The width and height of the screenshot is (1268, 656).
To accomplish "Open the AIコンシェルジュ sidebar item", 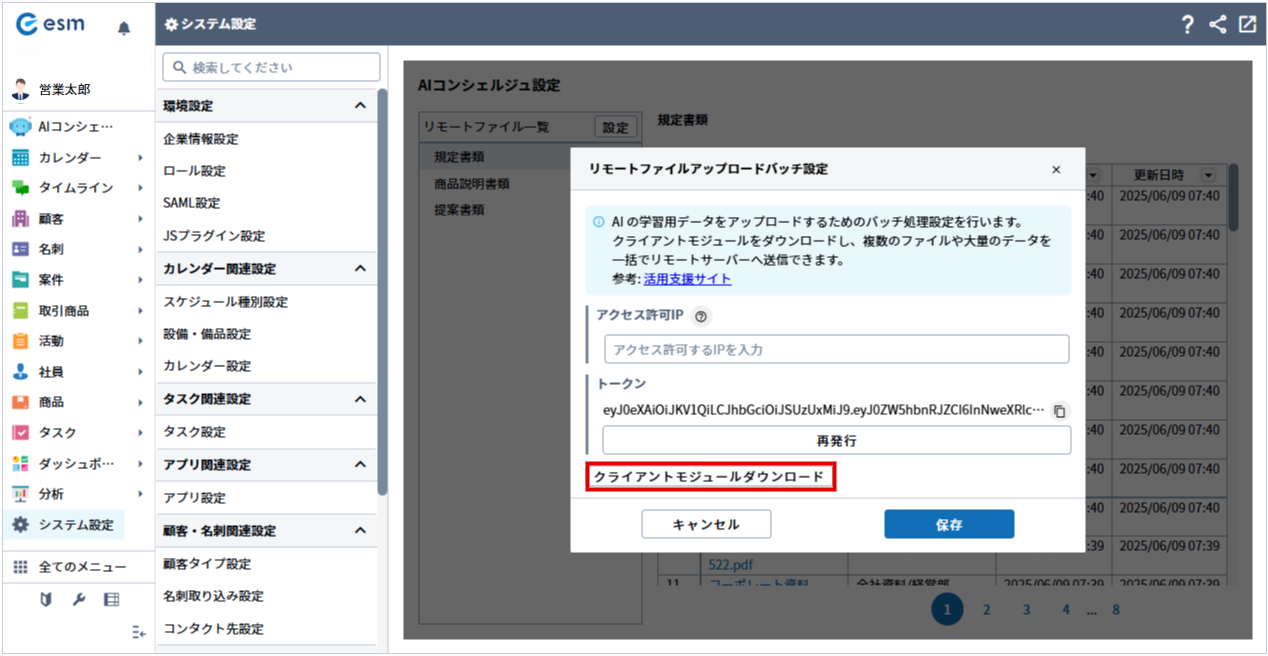I will (x=75, y=127).
